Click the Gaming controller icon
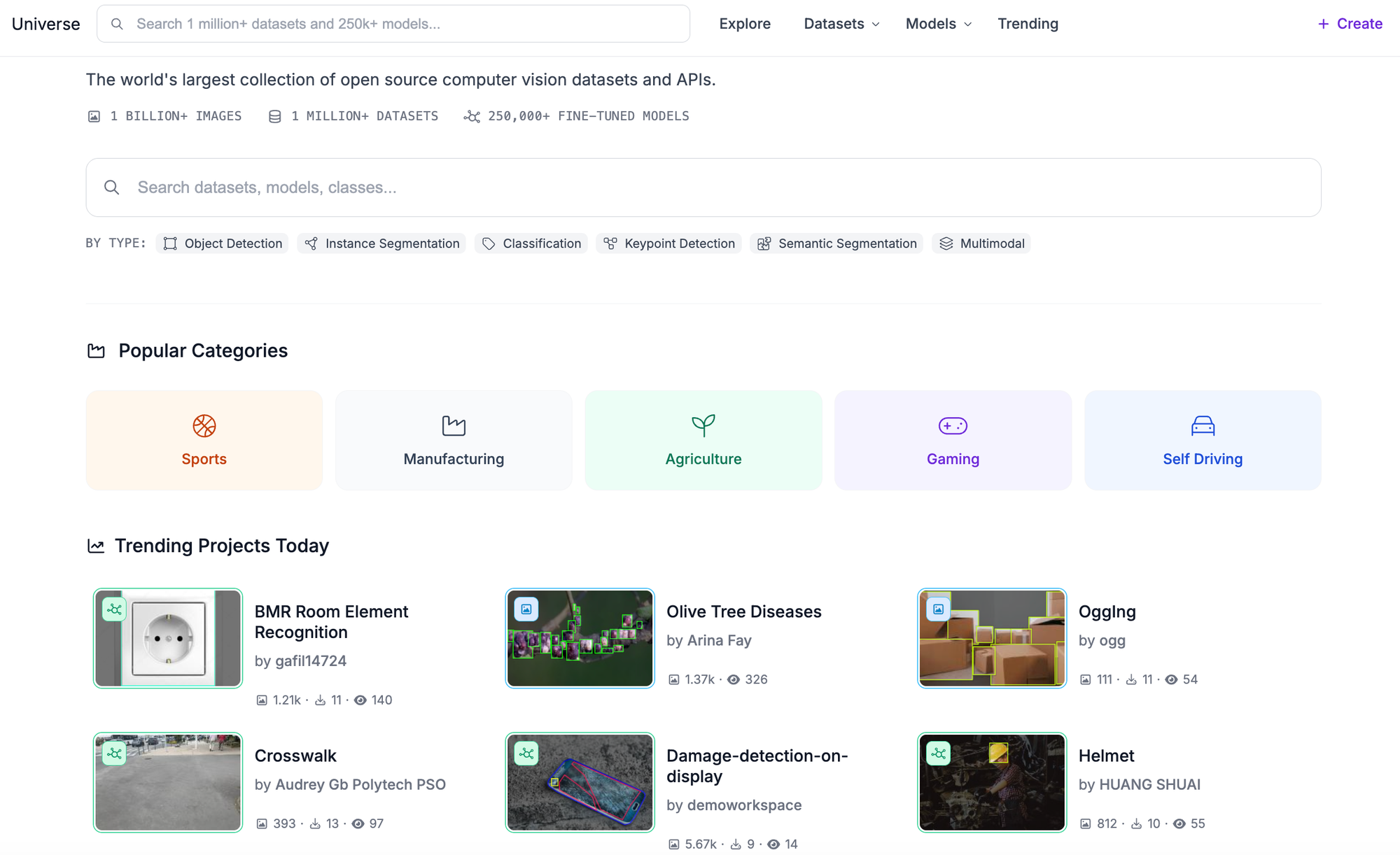1400x855 pixels. coord(953,425)
